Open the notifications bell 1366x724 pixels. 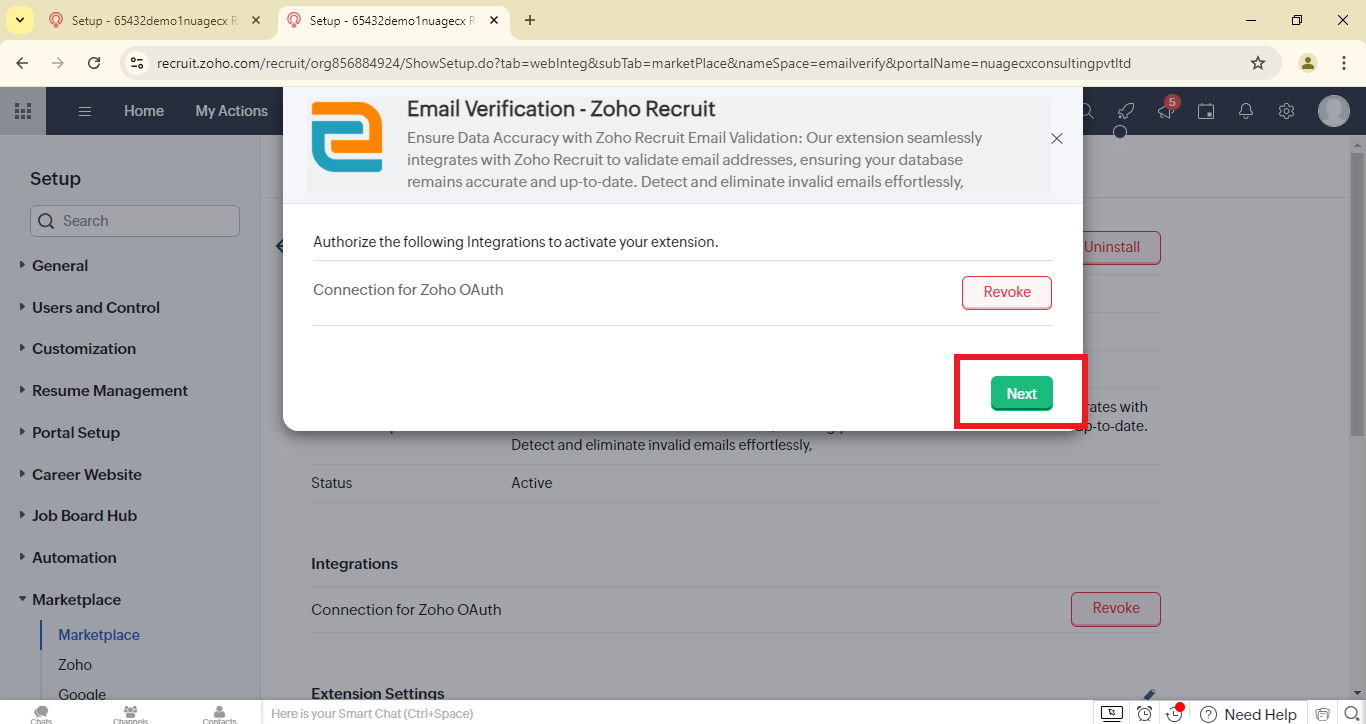pos(1246,111)
